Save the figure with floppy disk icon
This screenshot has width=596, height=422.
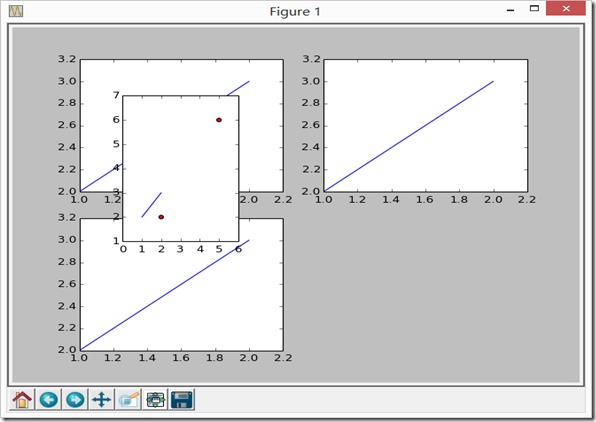(x=182, y=400)
